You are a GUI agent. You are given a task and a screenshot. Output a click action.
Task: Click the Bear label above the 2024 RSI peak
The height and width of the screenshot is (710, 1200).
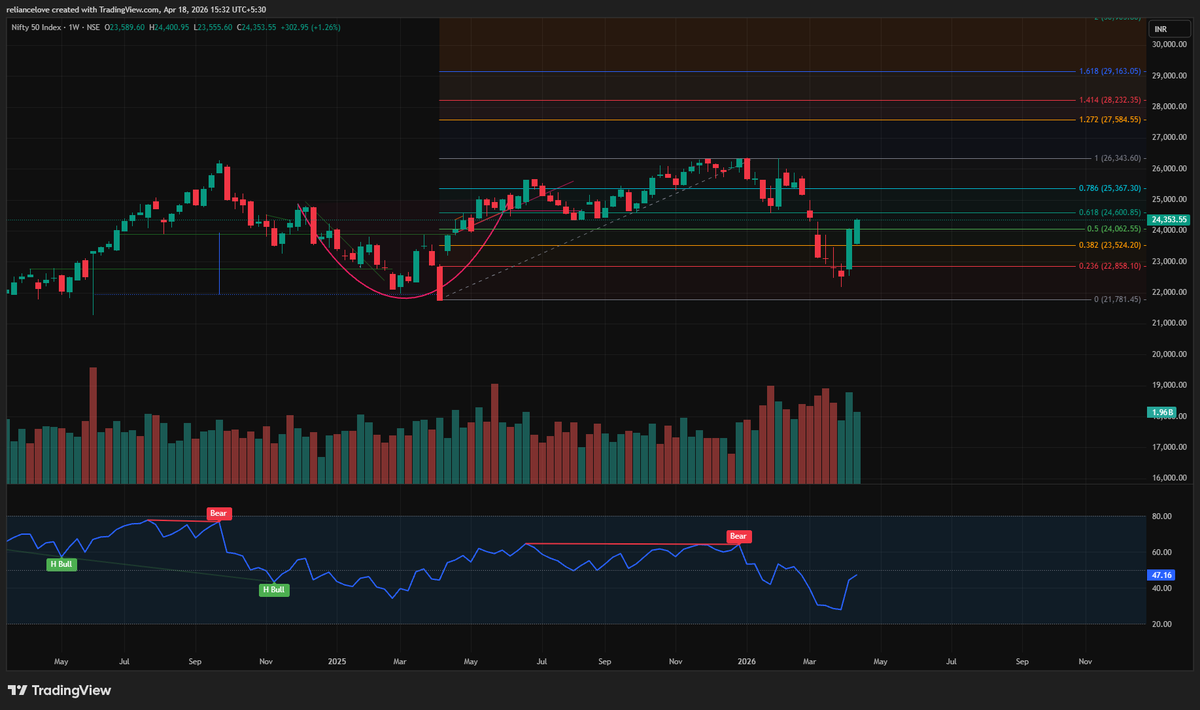(x=219, y=513)
